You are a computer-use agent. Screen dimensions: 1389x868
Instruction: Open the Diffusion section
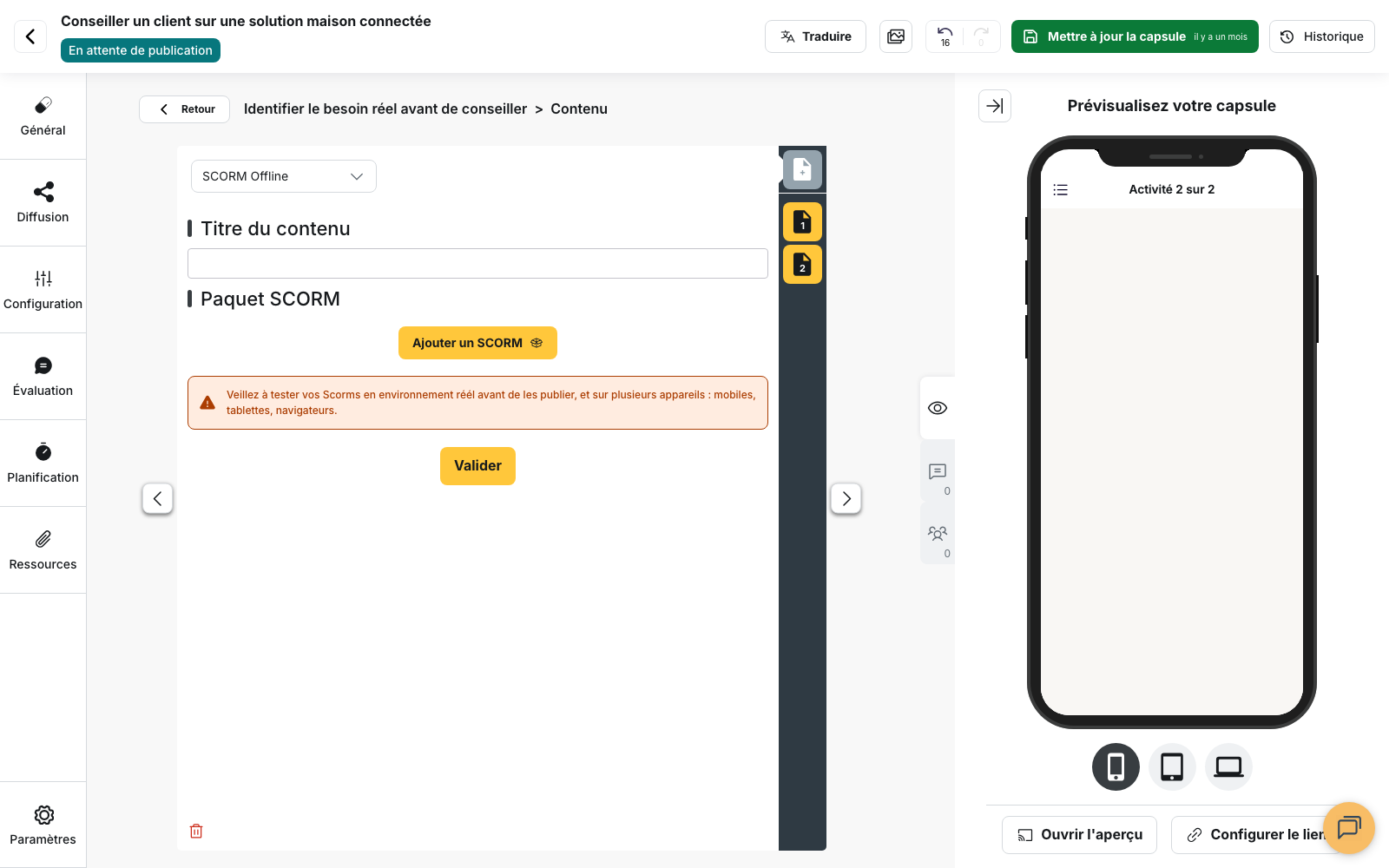(x=43, y=203)
